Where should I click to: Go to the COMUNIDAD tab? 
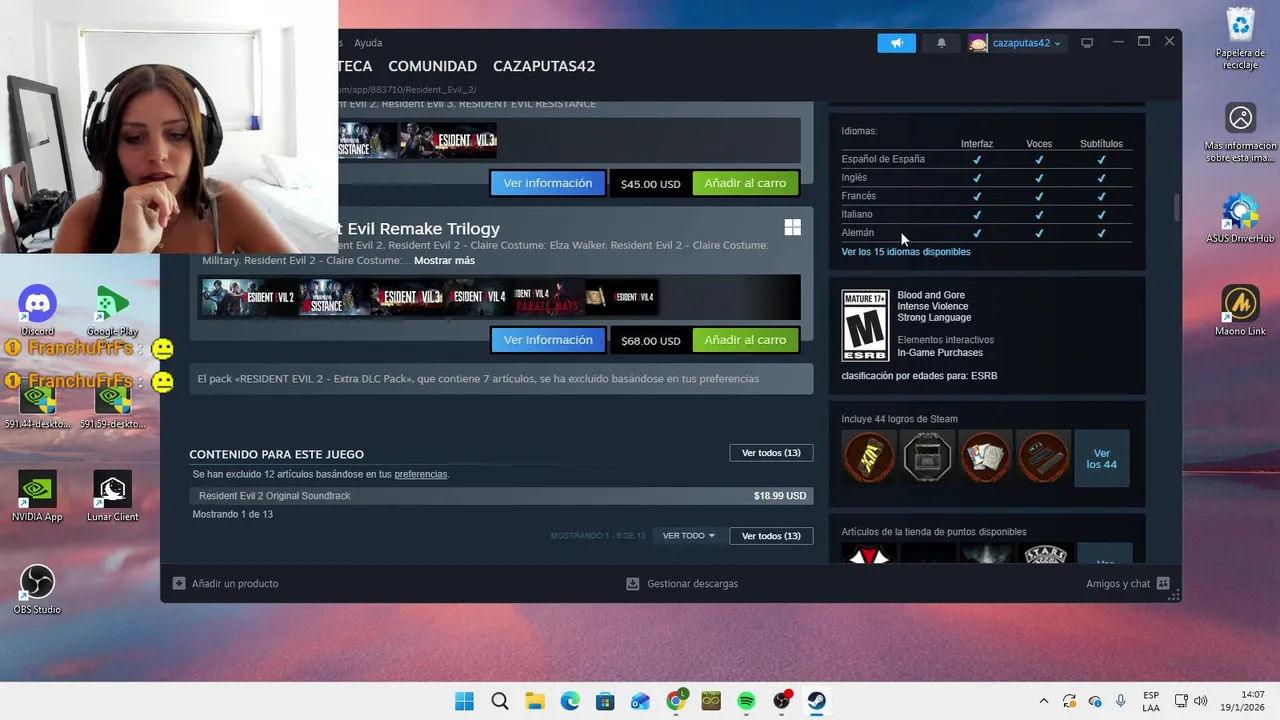pyautogui.click(x=432, y=66)
